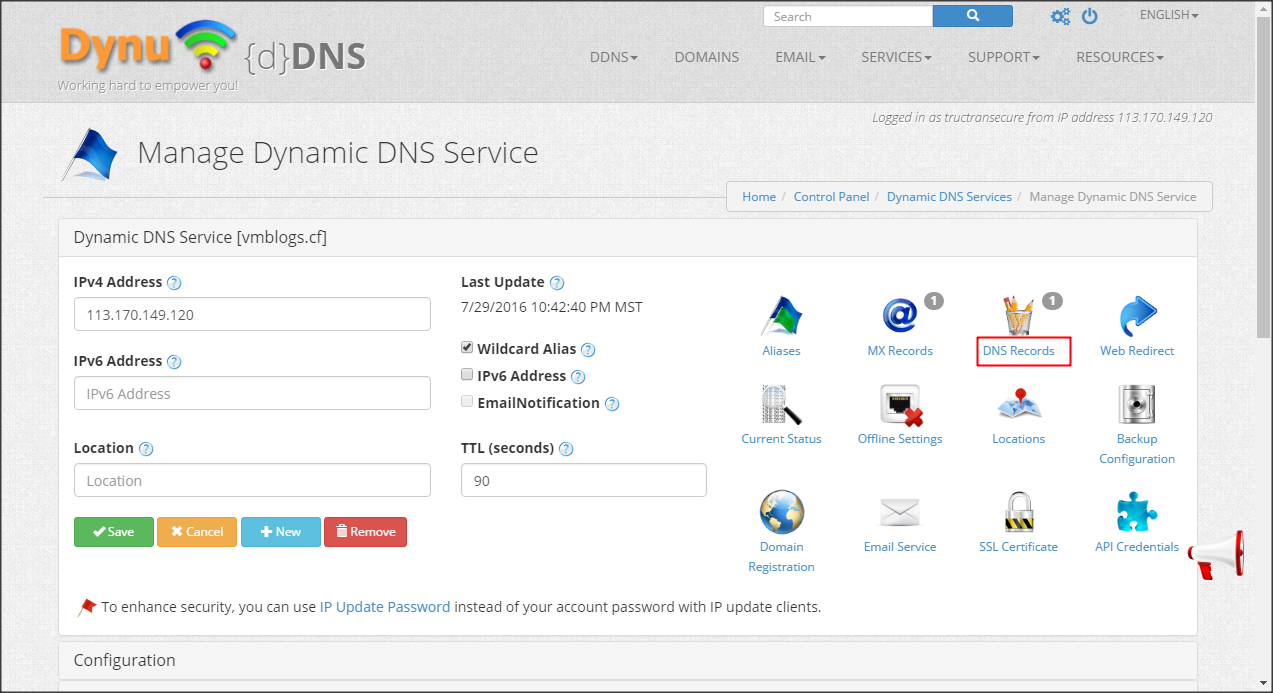Click the Web Redirect arrow icon
The width and height of the screenshot is (1273, 693).
(x=1137, y=315)
